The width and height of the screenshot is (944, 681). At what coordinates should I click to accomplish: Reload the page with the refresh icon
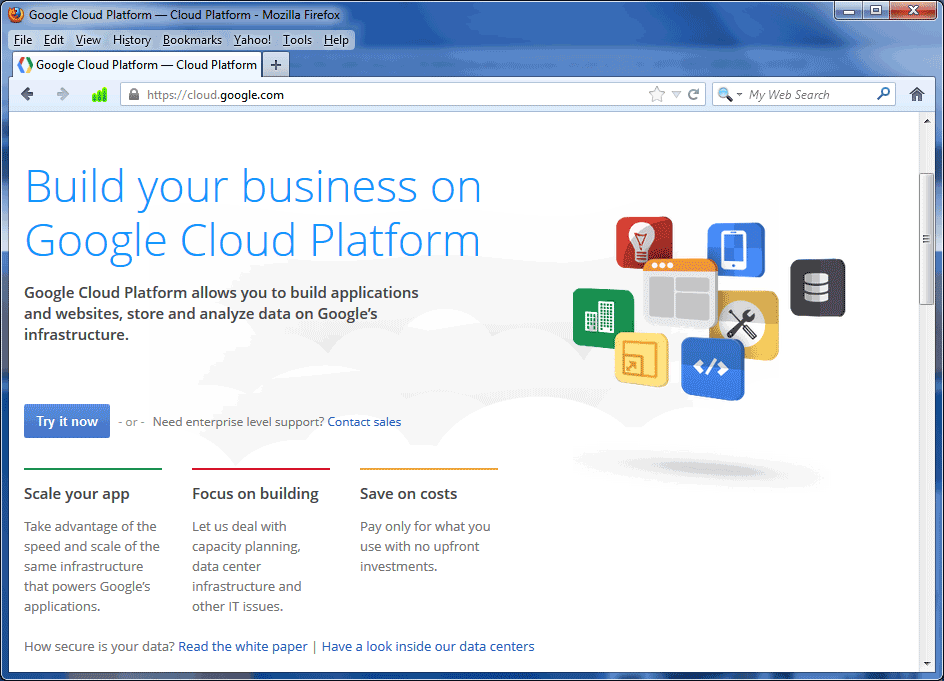coord(694,95)
